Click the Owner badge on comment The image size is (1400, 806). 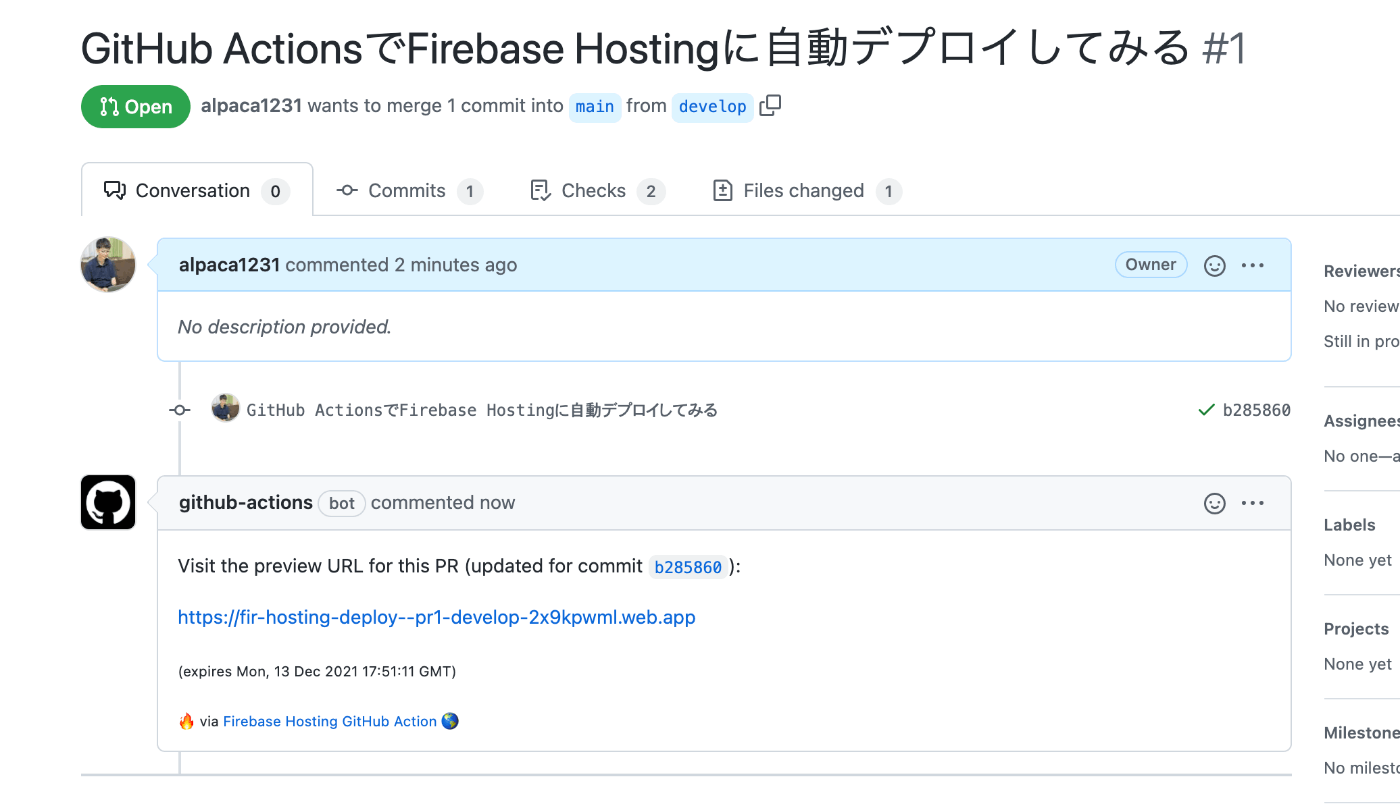click(x=1151, y=265)
